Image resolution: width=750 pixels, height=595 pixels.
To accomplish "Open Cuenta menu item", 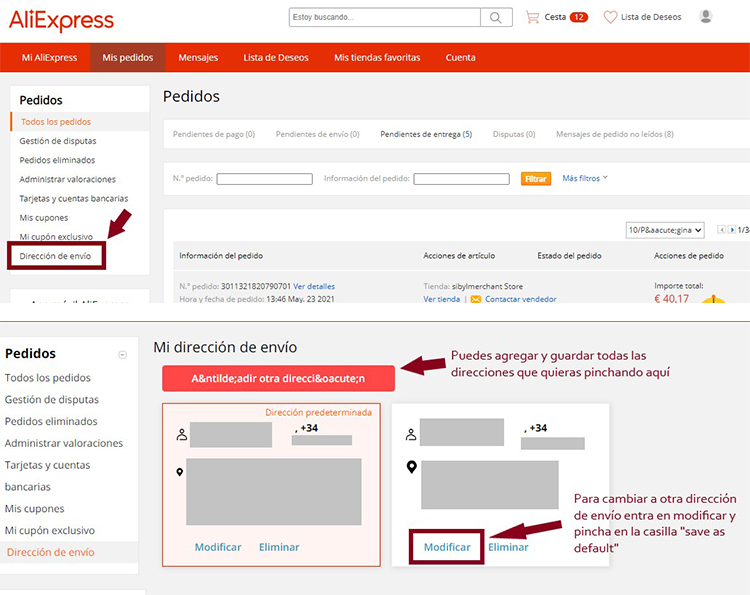I will point(461,57).
